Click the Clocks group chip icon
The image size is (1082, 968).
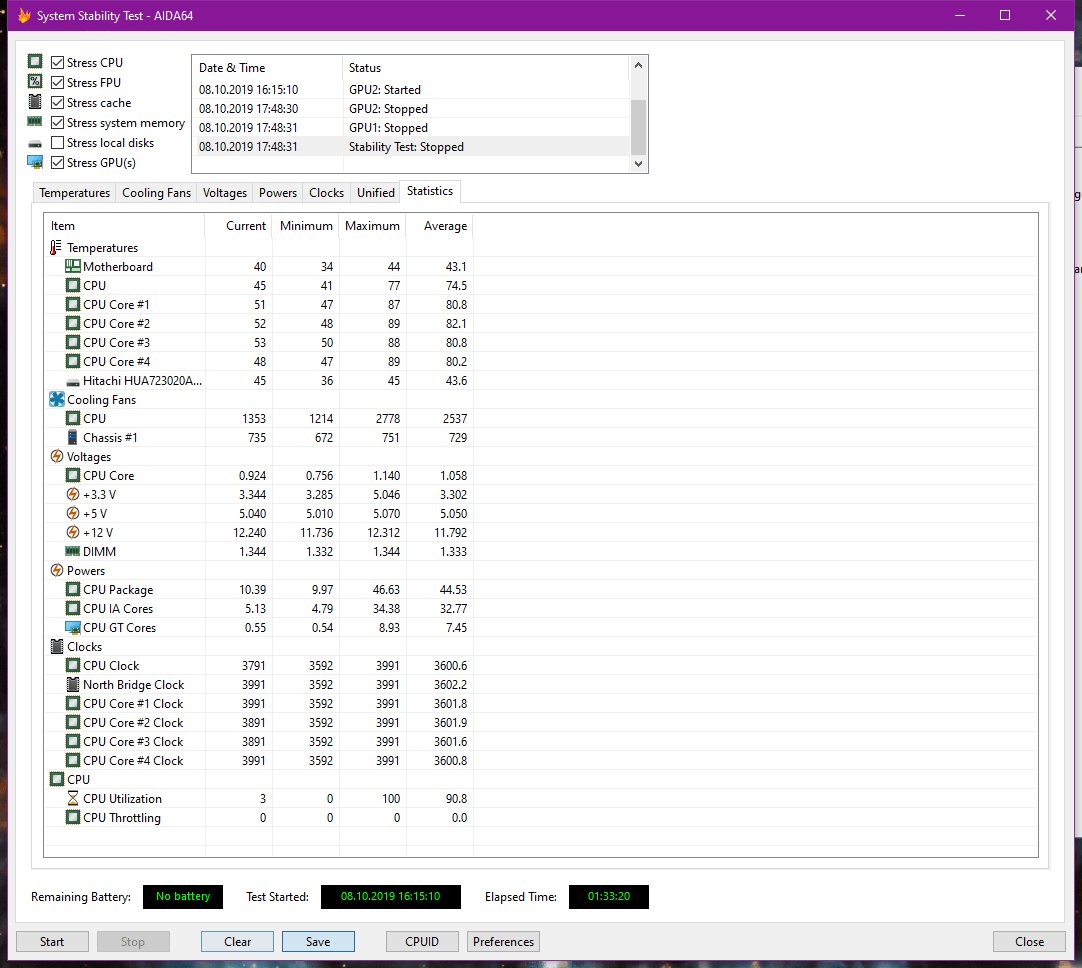[x=57, y=646]
